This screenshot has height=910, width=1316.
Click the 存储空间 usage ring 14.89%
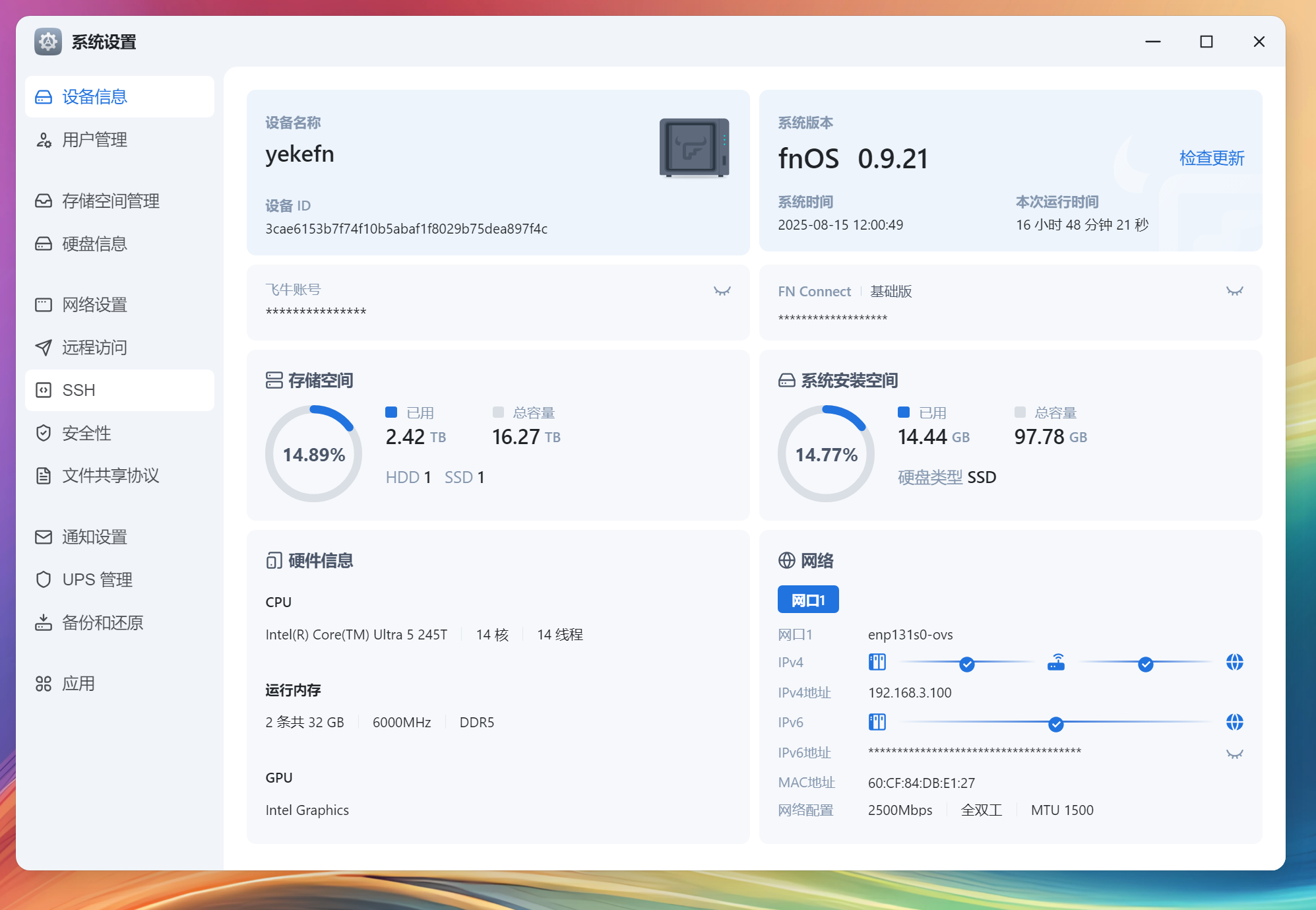pyautogui.click(x=314, y=453)
